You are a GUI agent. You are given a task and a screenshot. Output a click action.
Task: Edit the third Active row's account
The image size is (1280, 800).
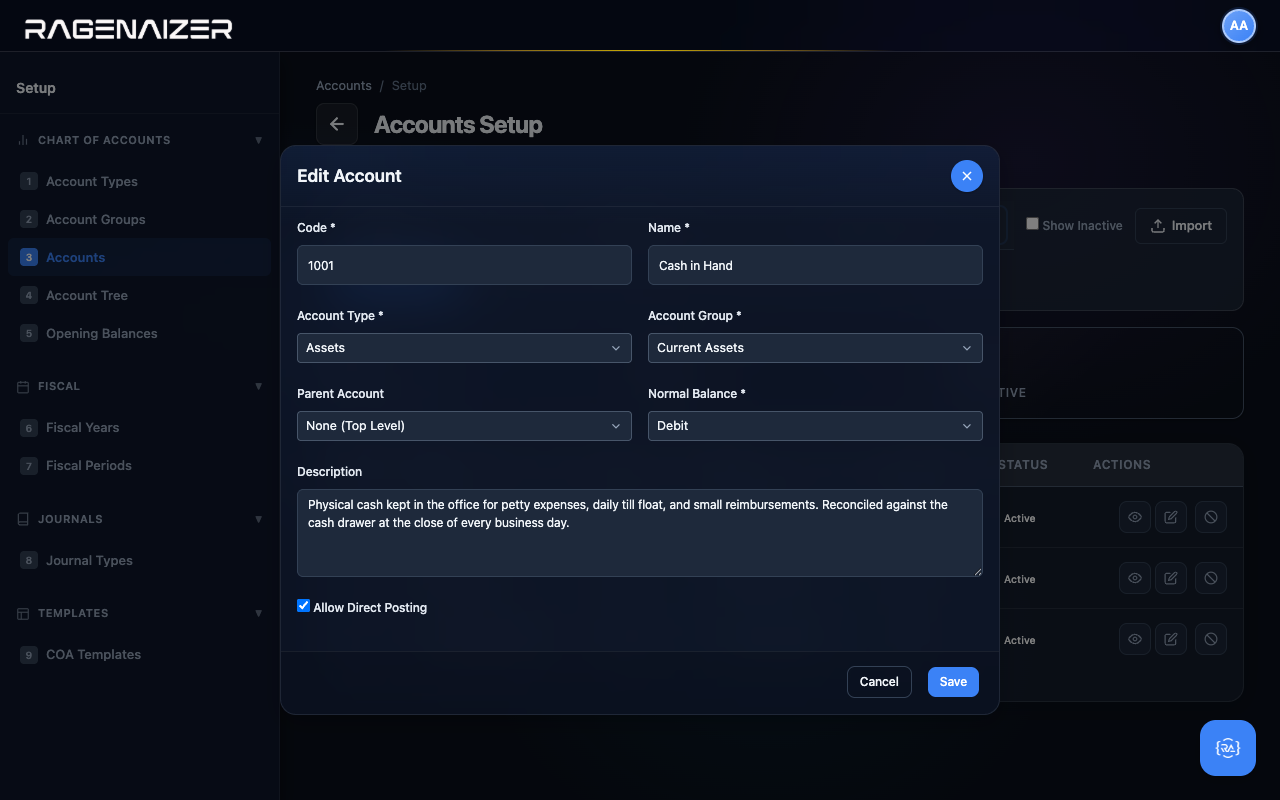coord(1171,640)
